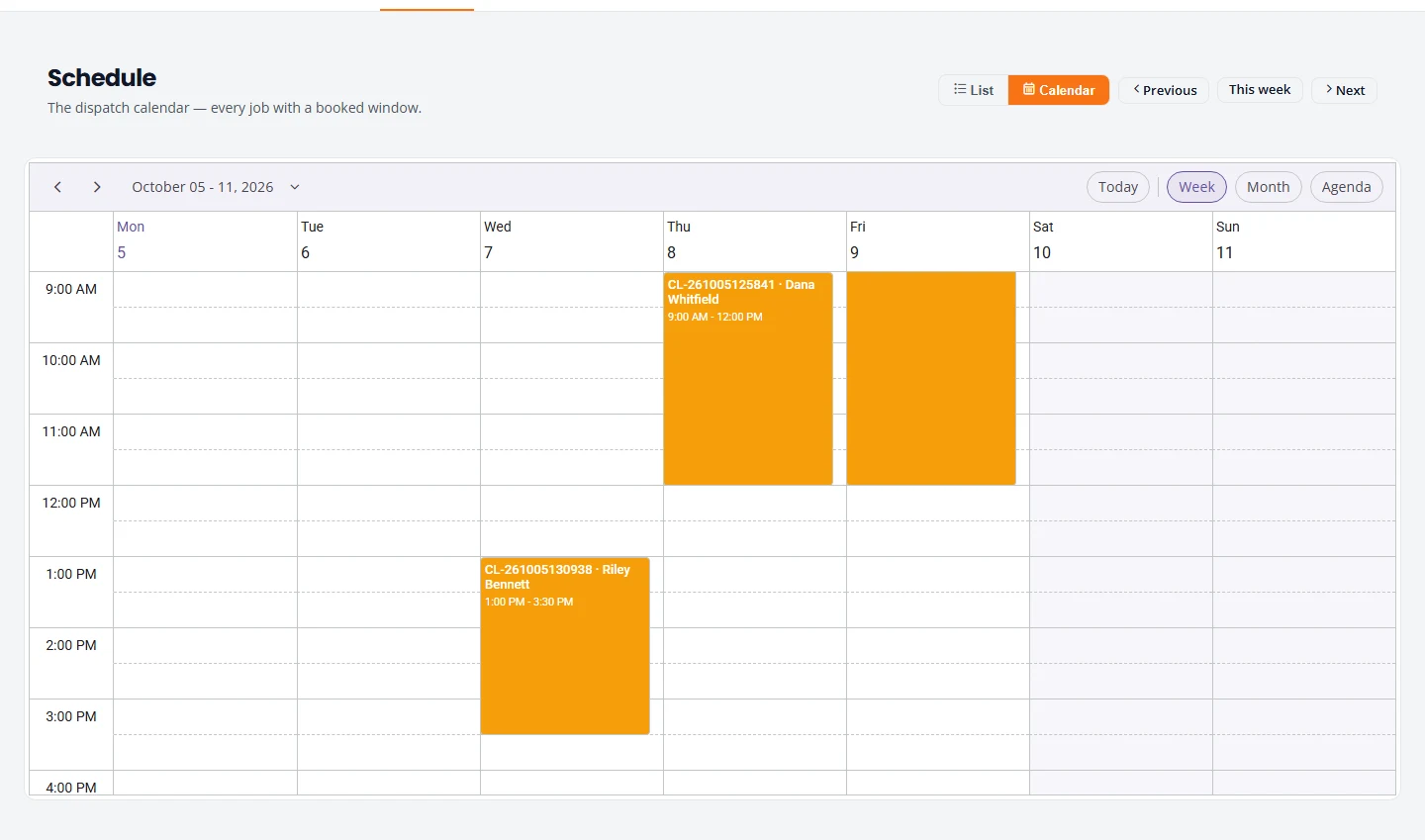Select the Sat 10 day header
The image size is (1425, 840).
pos(1121,240)
